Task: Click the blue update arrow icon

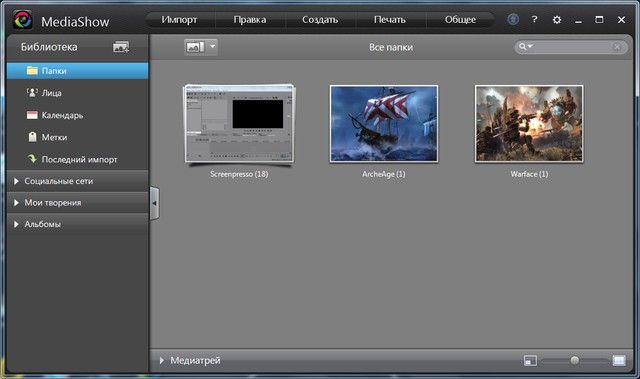Action: [513, 19]
